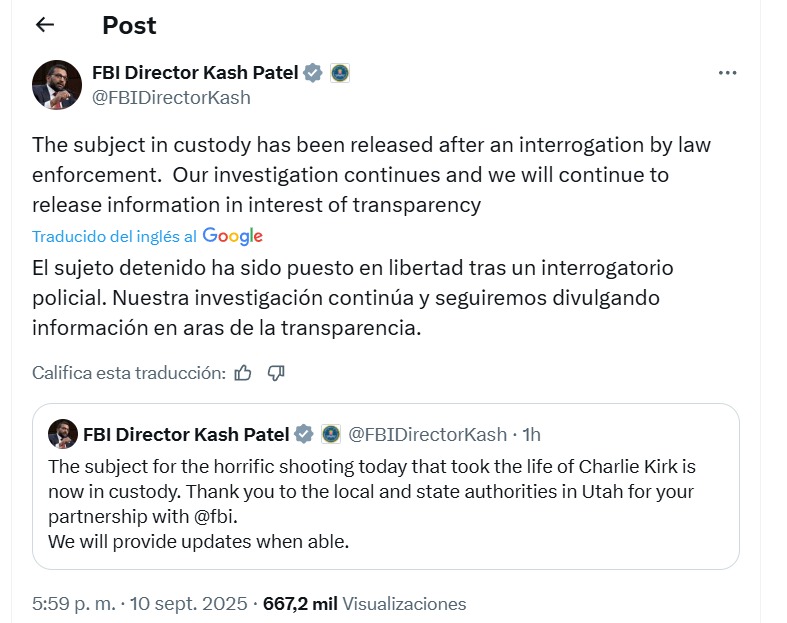View the 667,2 mil Visualizaciones count

pos(364,603)
